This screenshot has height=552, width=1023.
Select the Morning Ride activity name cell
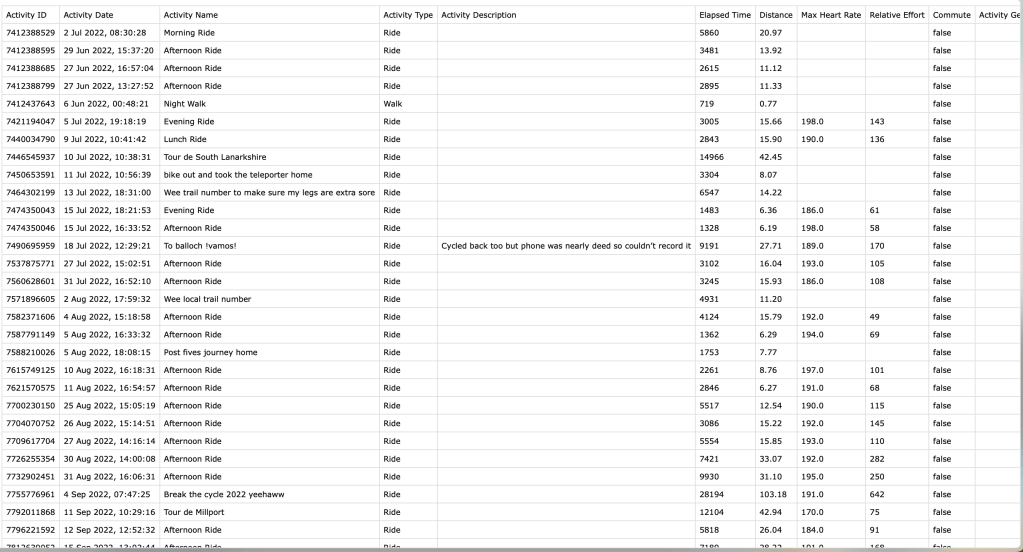click(192, 32)
